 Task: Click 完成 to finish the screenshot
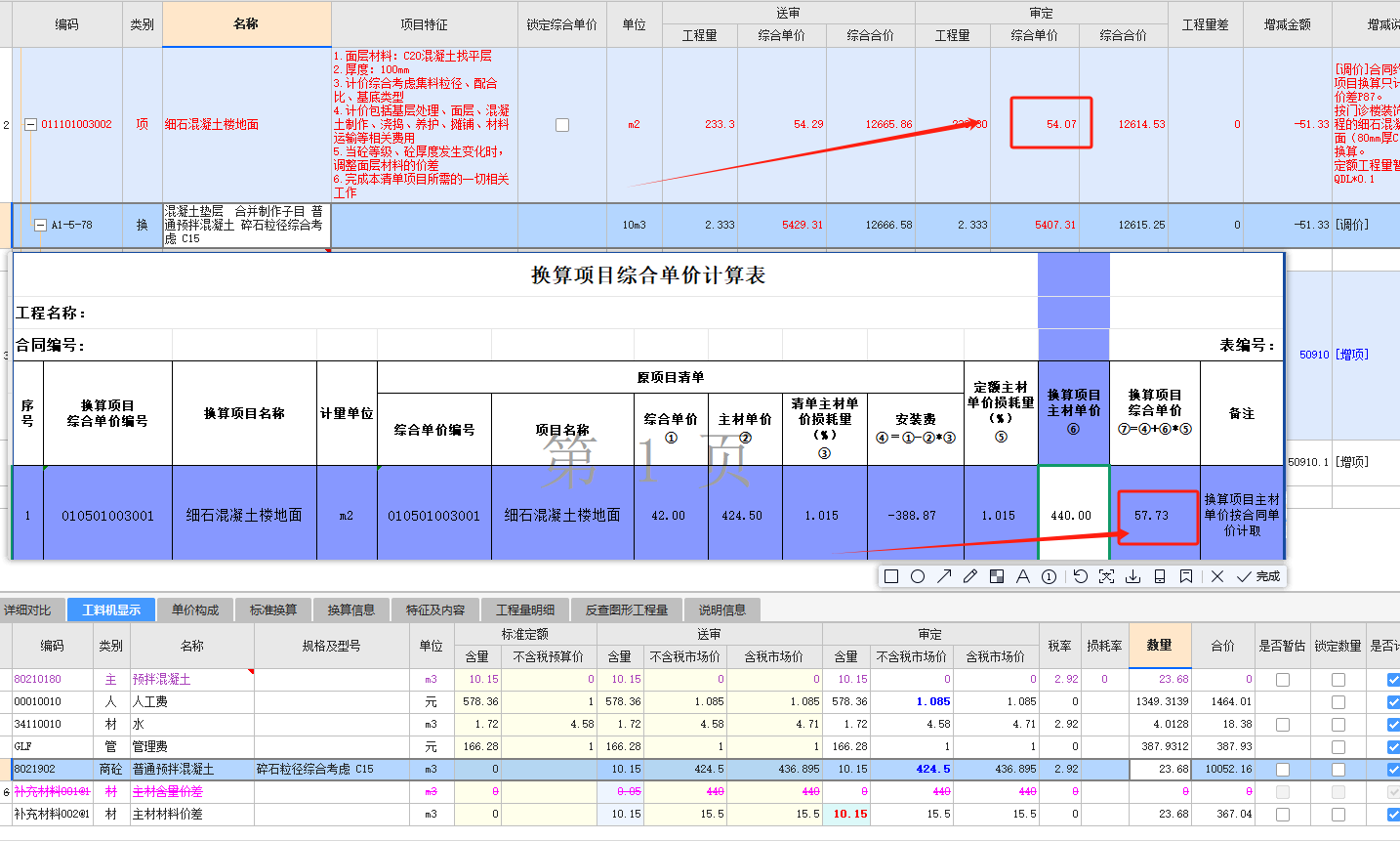1258,576
